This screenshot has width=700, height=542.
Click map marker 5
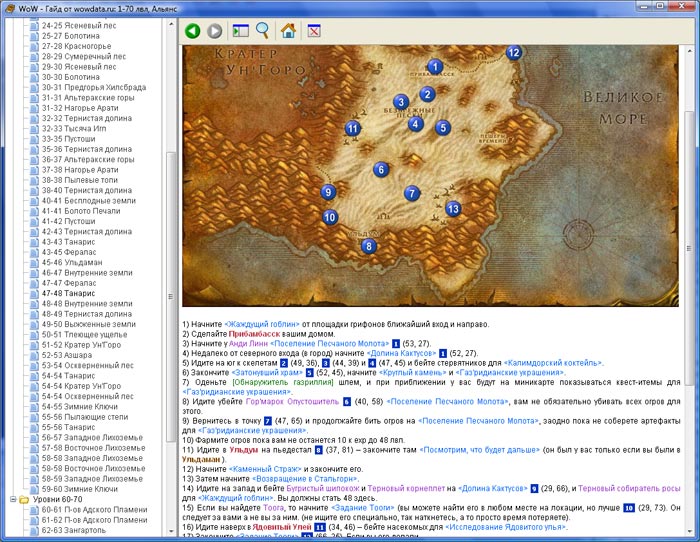(443, 128)
